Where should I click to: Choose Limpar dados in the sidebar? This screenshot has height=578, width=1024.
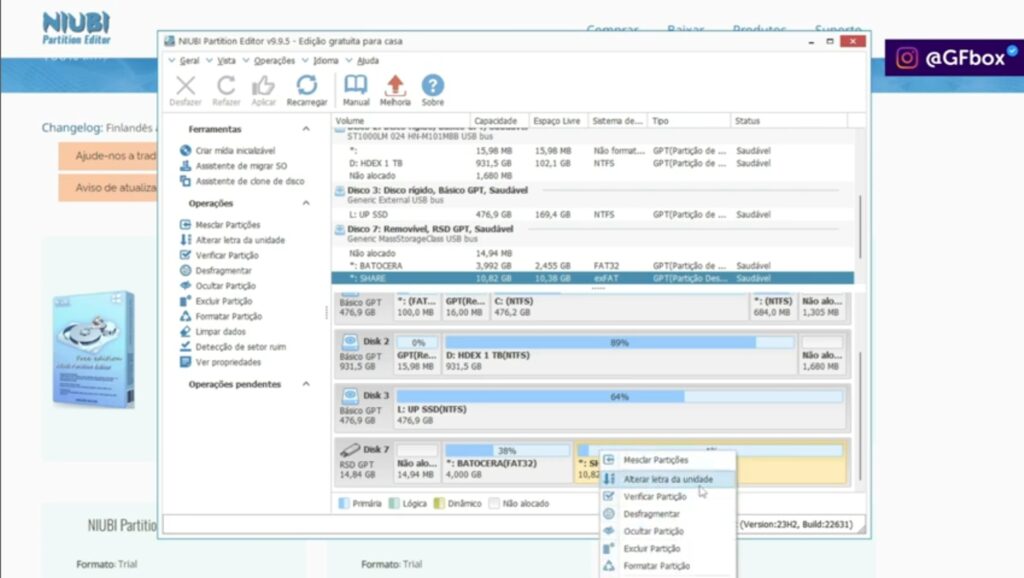tap(213, 331)
